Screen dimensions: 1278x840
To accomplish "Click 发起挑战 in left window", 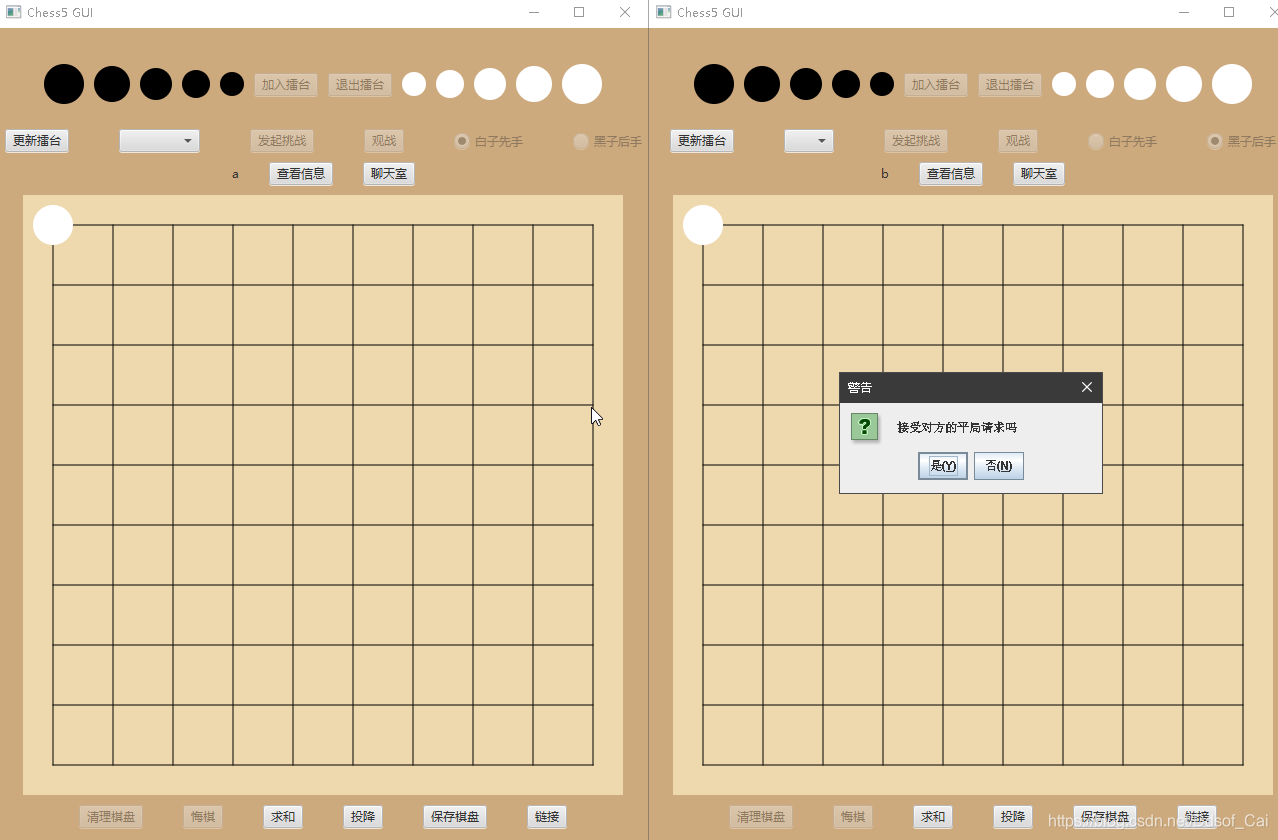I will pyautogui.click(x=282, y=141).
